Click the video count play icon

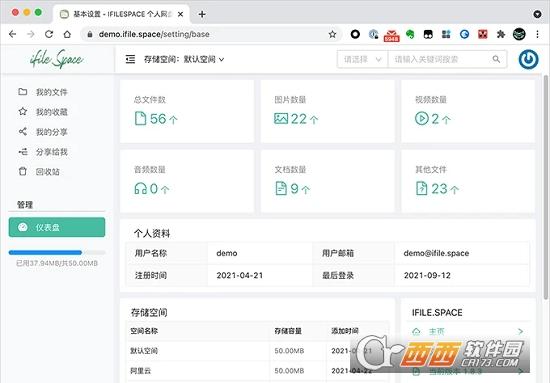(x=422, y=119)
